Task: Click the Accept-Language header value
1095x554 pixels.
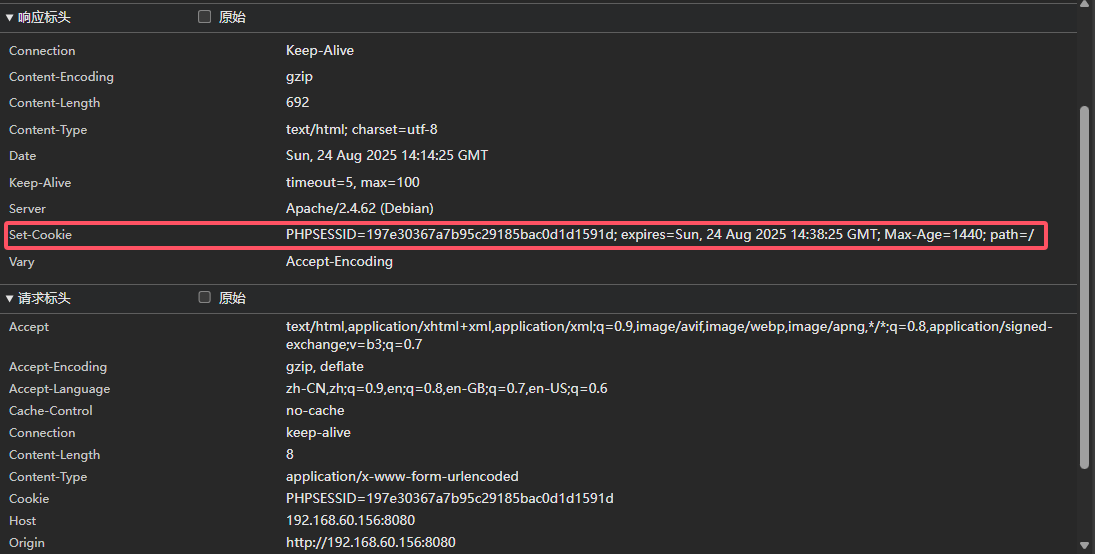Action: (x=446, y=389)
